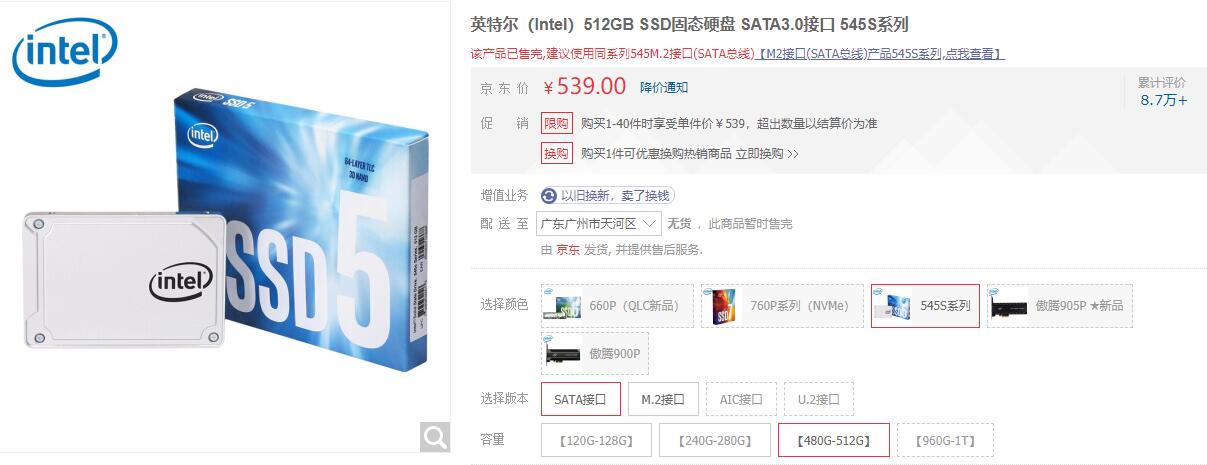Choose the 傲腾905P card icon option

click(1009, 306)
